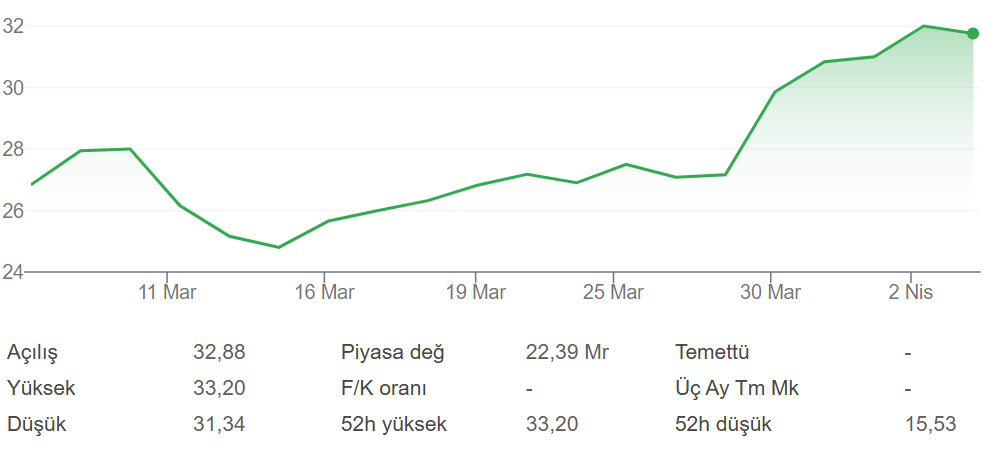Click the 19 Mar axis label
Viewport: 994px width, 454px height.
[475, 292]
